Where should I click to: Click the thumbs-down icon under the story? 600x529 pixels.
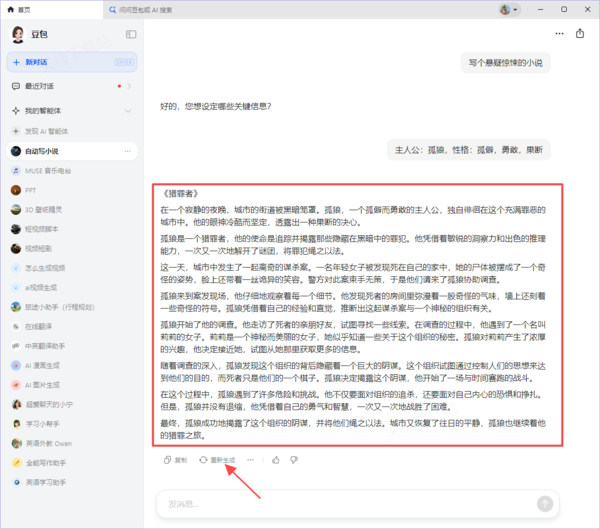coord(293,460)
